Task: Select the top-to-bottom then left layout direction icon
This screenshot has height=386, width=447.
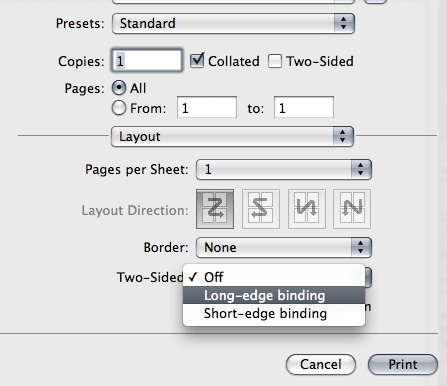Action: click(352, 209)
